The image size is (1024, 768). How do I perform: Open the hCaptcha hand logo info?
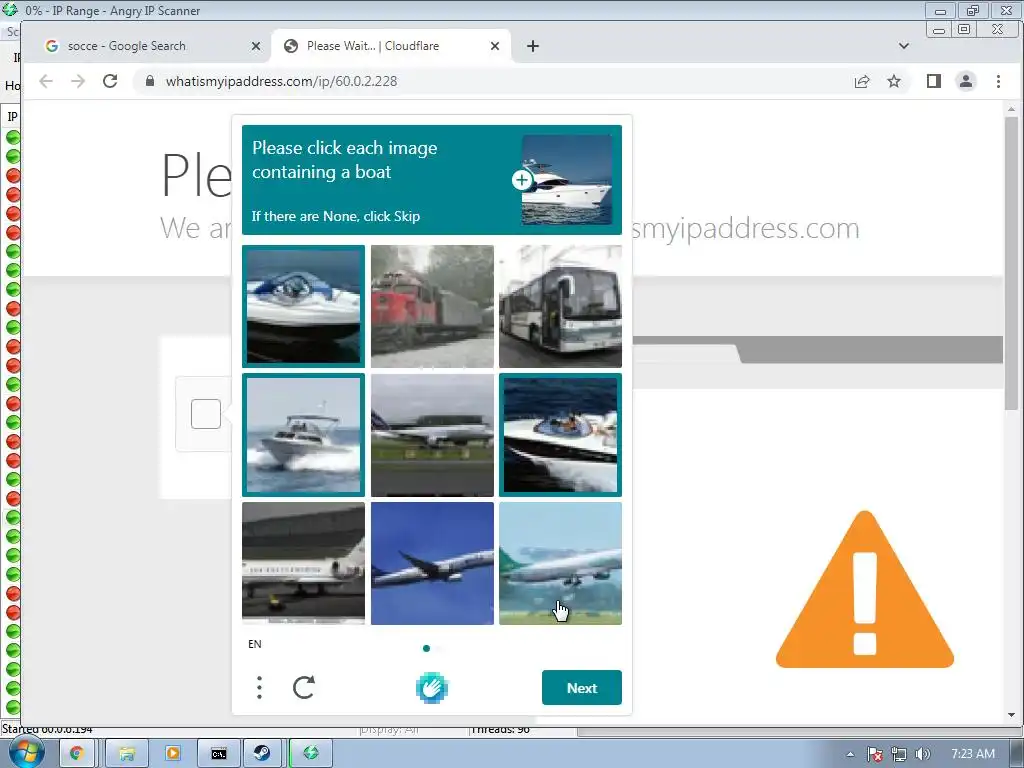pyautogui.click(x=432, y=688)
